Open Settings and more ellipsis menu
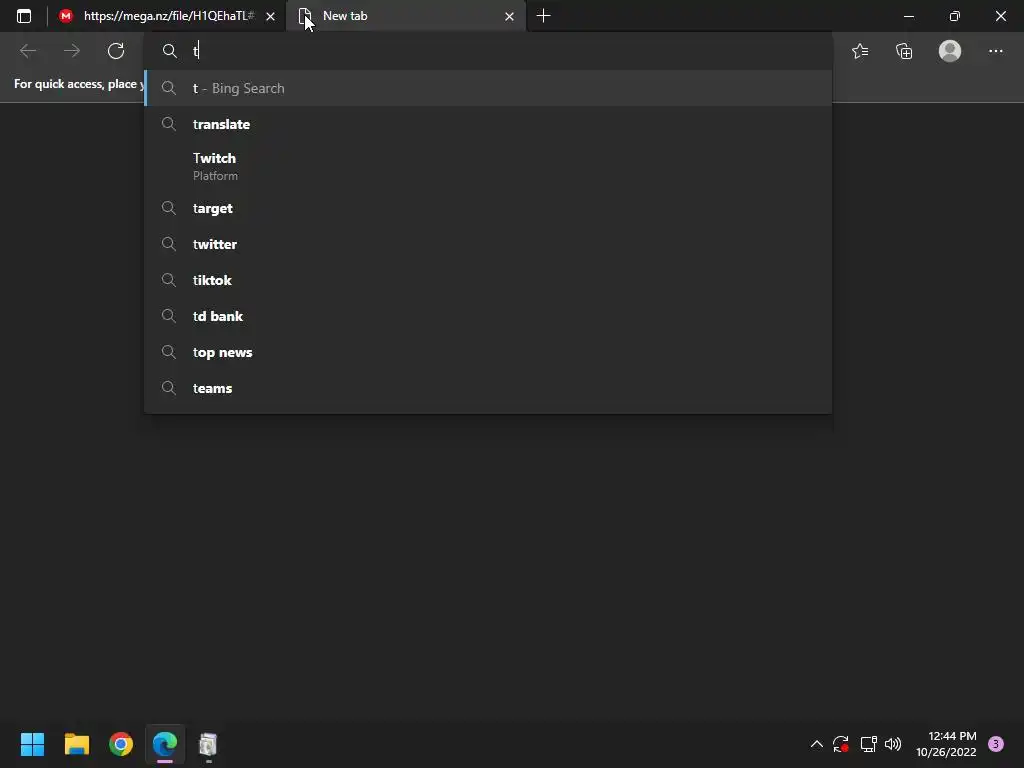 tap(995, 51)
